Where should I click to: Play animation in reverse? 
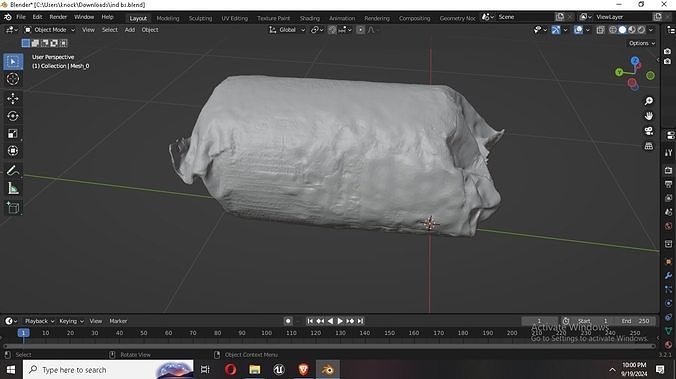coord(330,321)
